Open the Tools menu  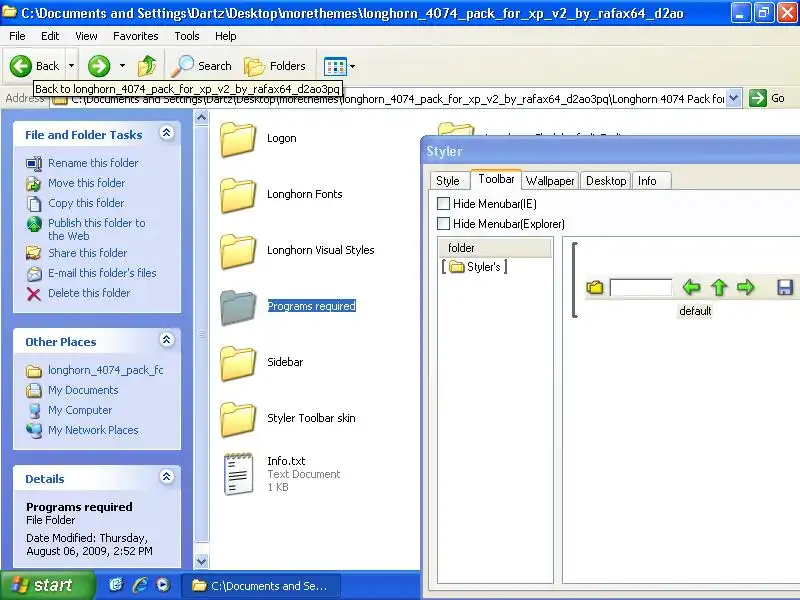tap(187, 36)
